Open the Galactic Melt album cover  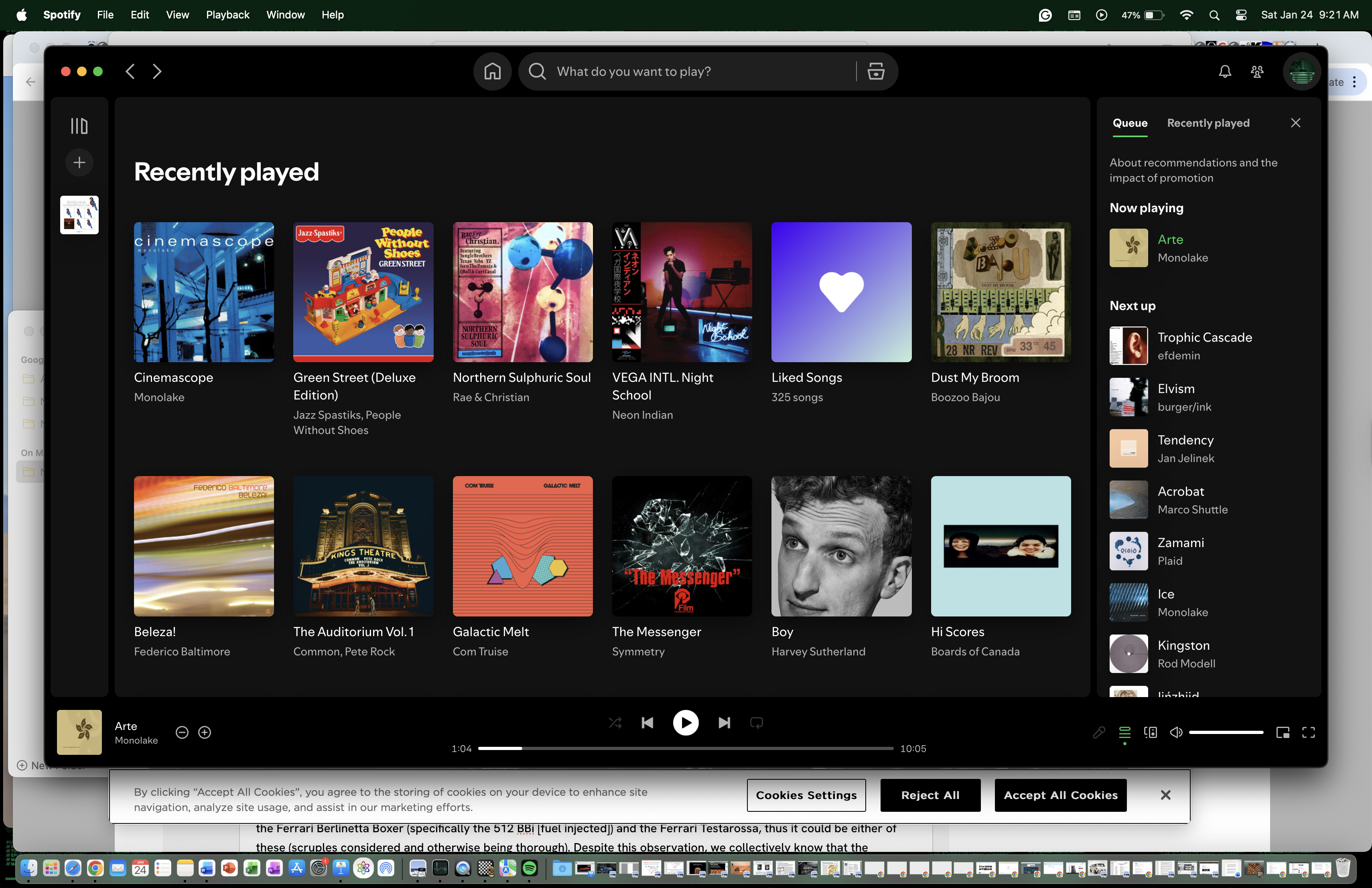(x=522, y=546)
